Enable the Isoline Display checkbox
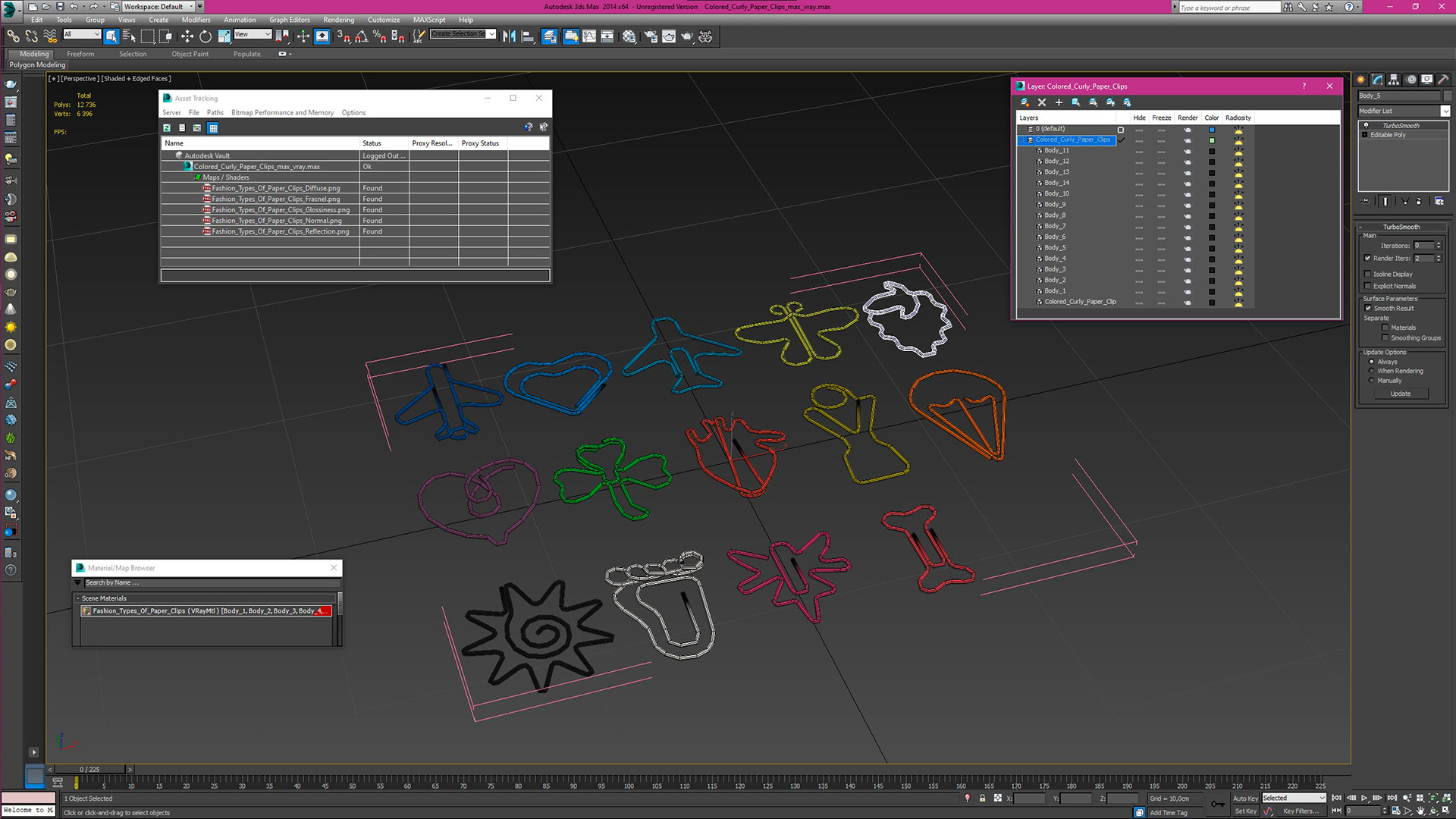 tap(1367, 275)
